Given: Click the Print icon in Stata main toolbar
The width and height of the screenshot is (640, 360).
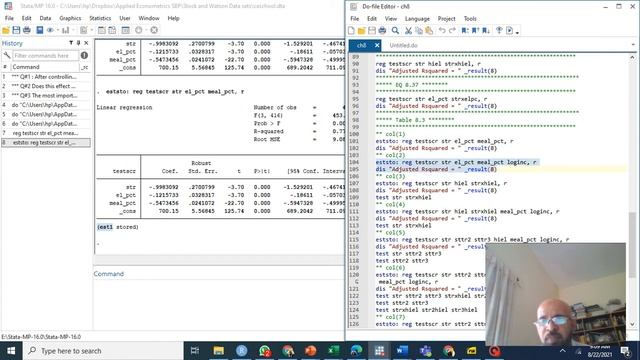Looking at the screenshot, I should click(27, 30).
